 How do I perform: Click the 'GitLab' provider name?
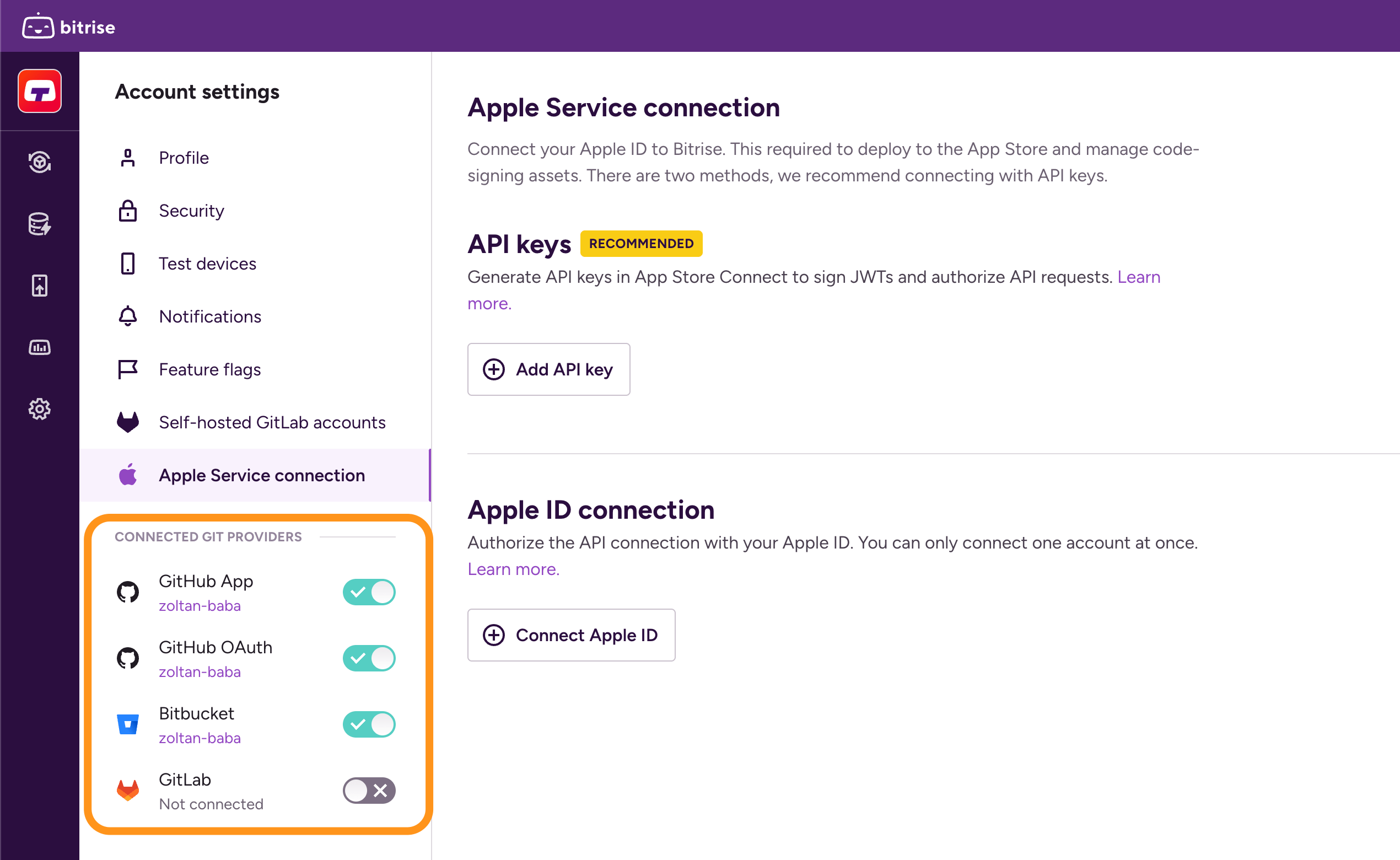click(185, 779)
